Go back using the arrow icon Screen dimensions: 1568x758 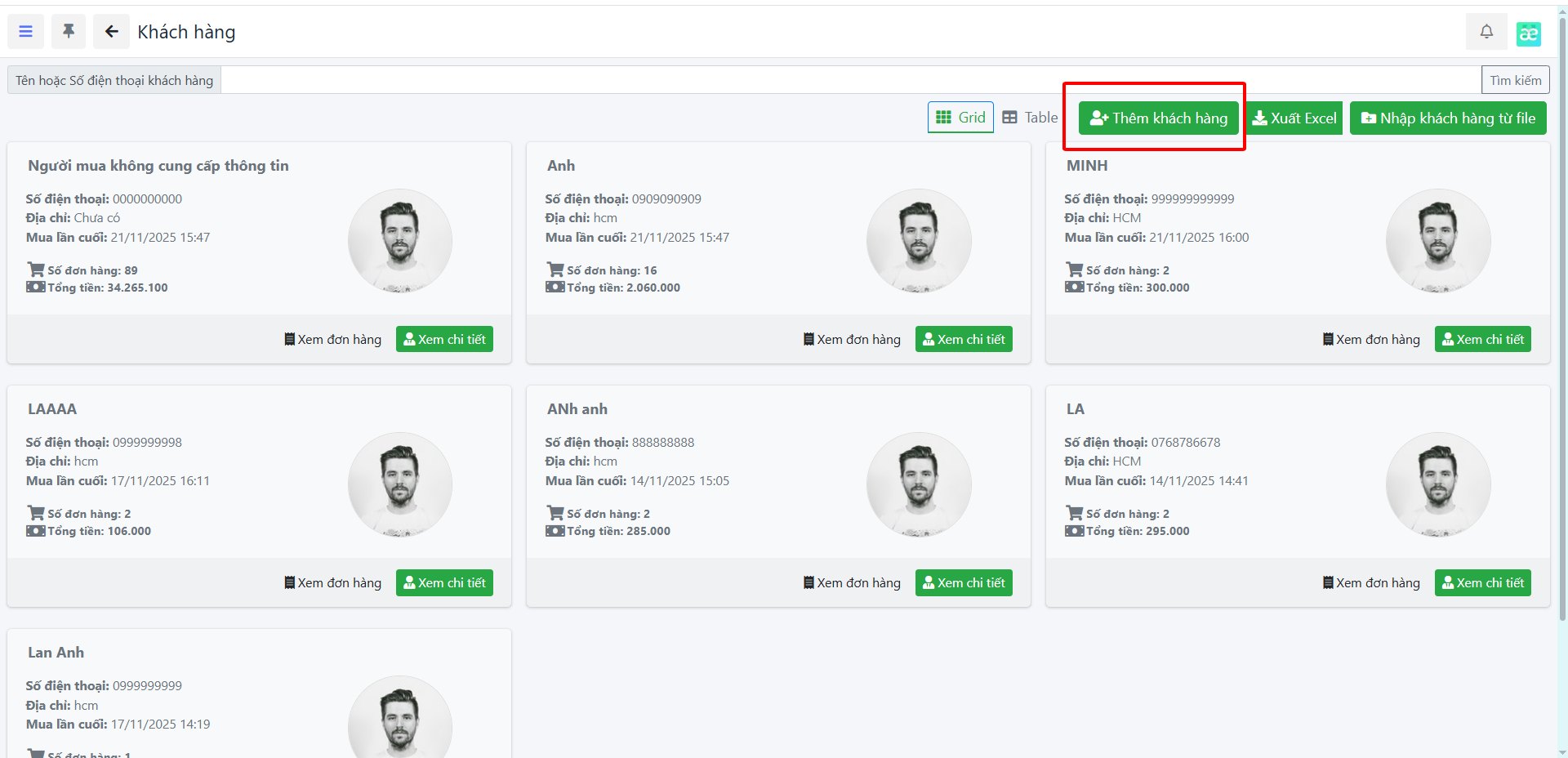pos(111,32)
